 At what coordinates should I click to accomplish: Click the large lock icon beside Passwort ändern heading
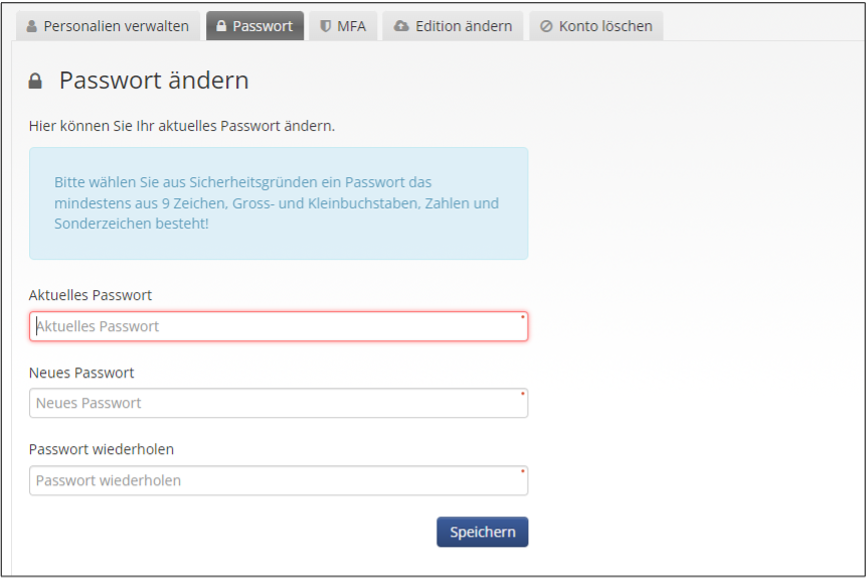35,81
